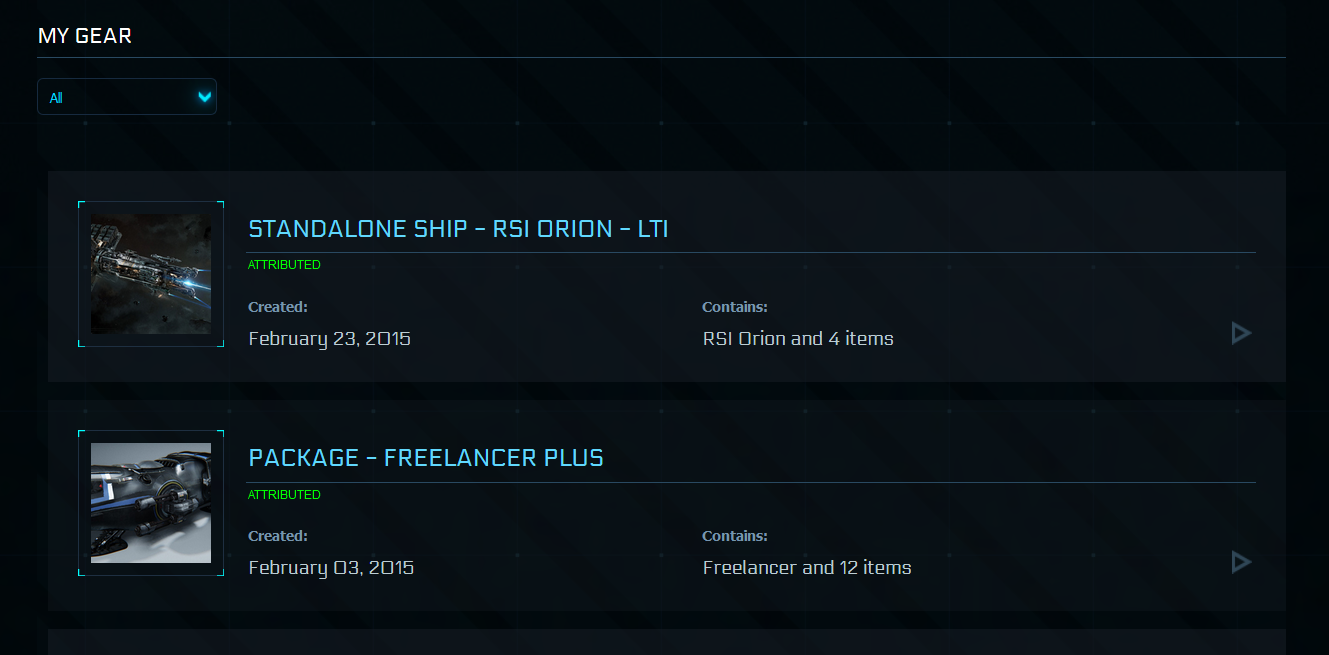
Task: Click the 'MY GEAR' section heading
Action: click(x=85, y=36)
